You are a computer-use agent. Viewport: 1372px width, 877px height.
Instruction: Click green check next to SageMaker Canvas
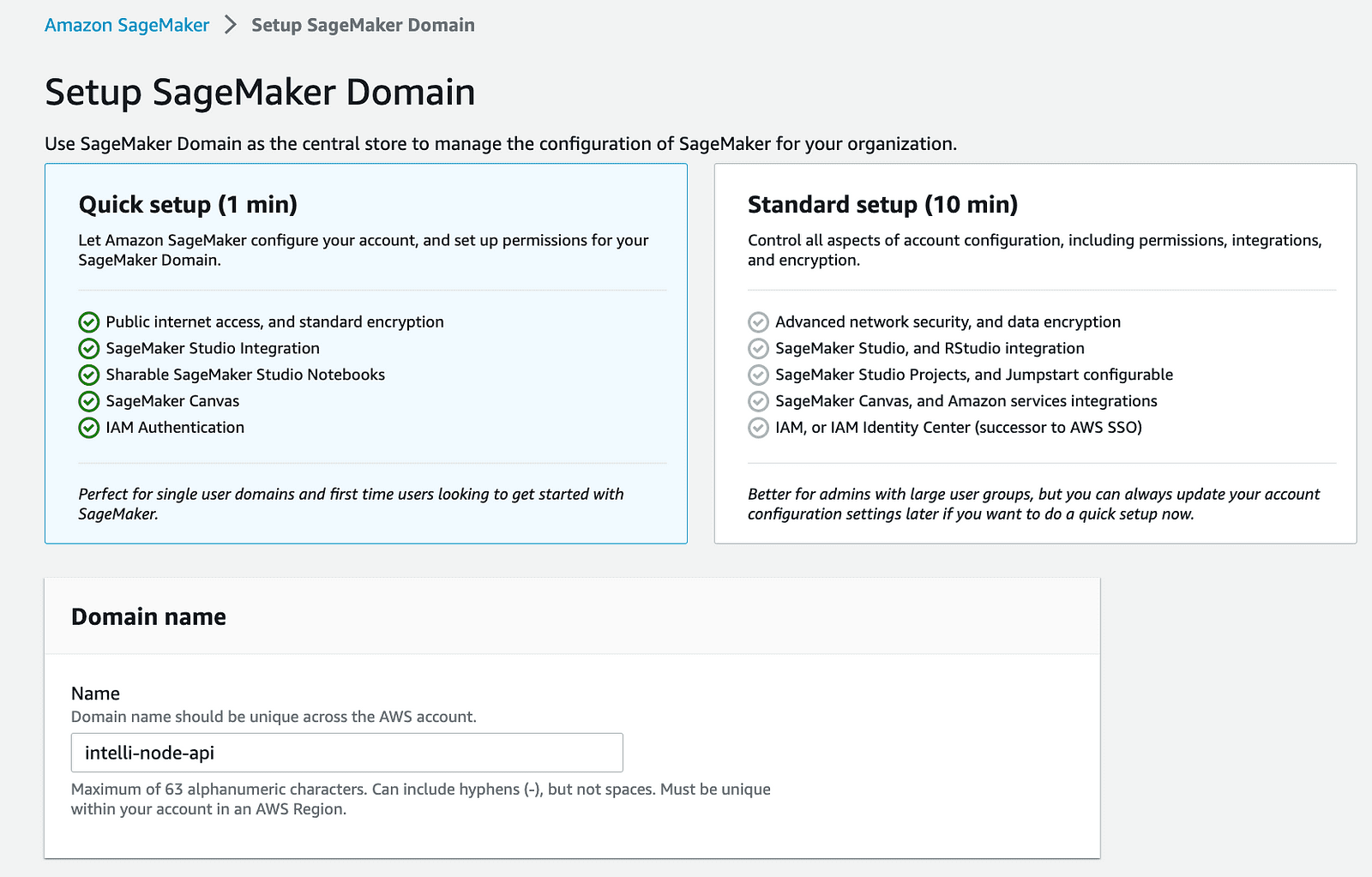[89, 401]
